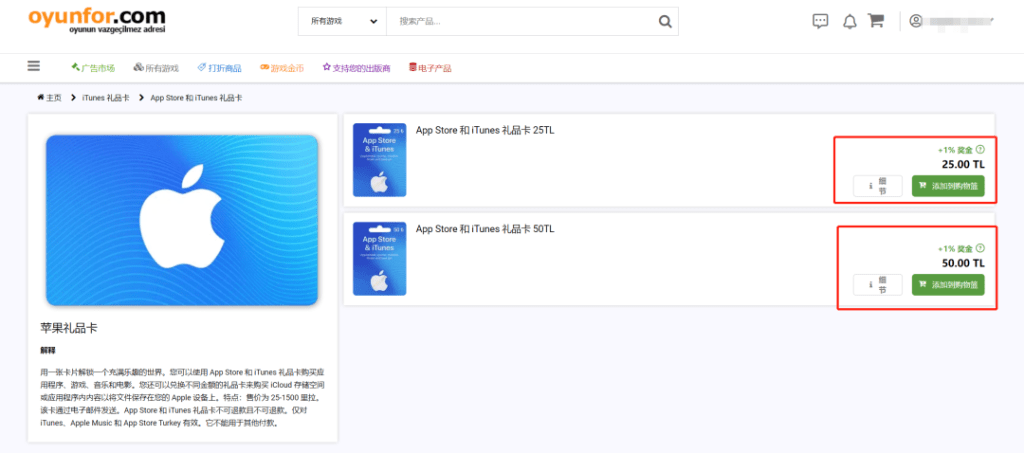Go to 所有游戏 in navigation bar
Image resolution: width=1024 pixels, height=453 pixels.
pyautogui.click(x=156, y=68)
